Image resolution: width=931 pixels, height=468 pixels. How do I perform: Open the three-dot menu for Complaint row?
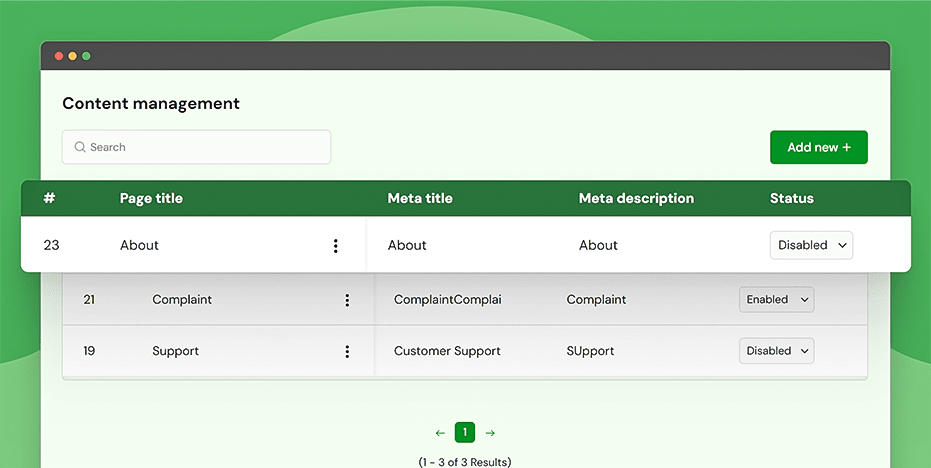click(x=347, y=300)
